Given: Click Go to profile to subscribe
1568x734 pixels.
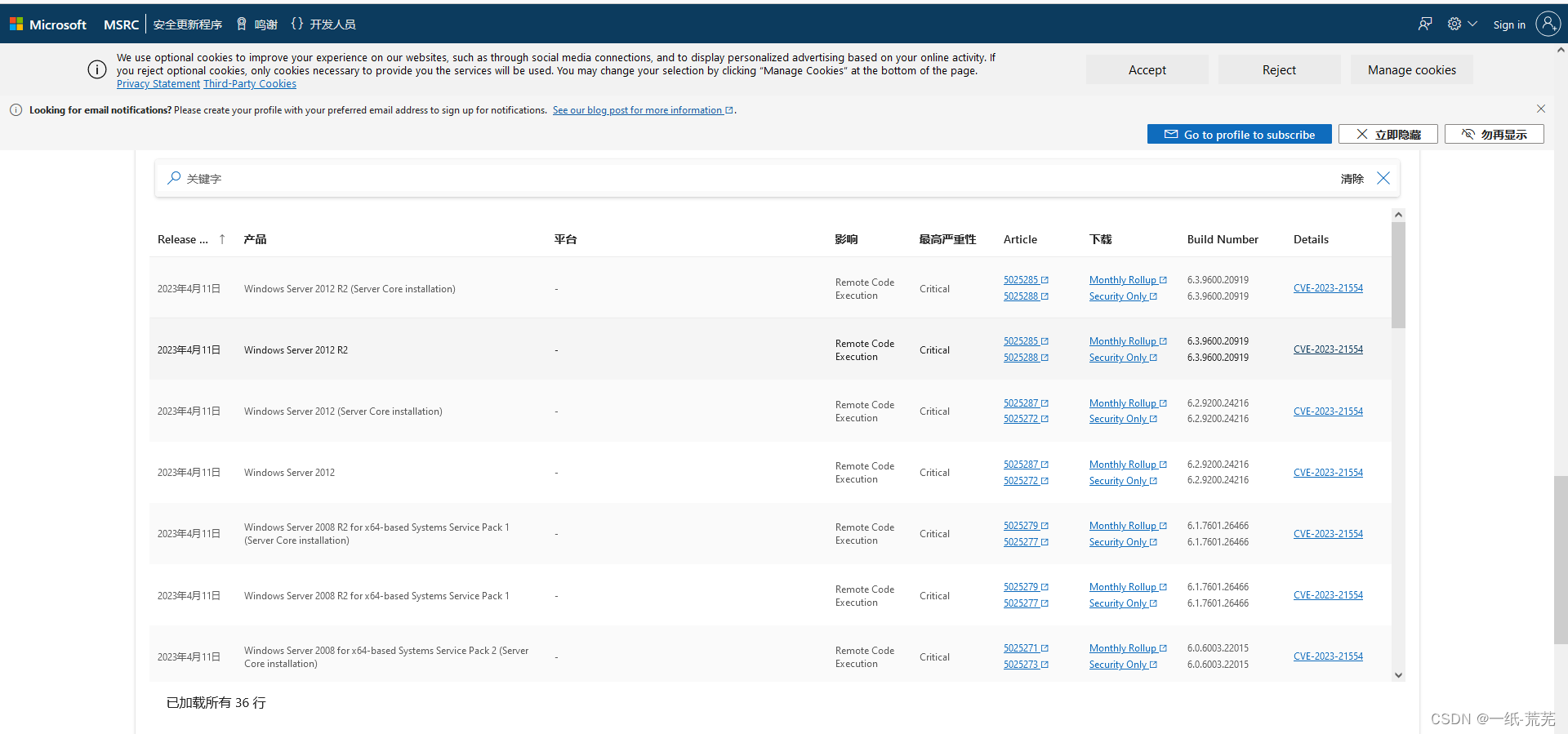Looking at the screenshot, I should tap(1239, 134).
